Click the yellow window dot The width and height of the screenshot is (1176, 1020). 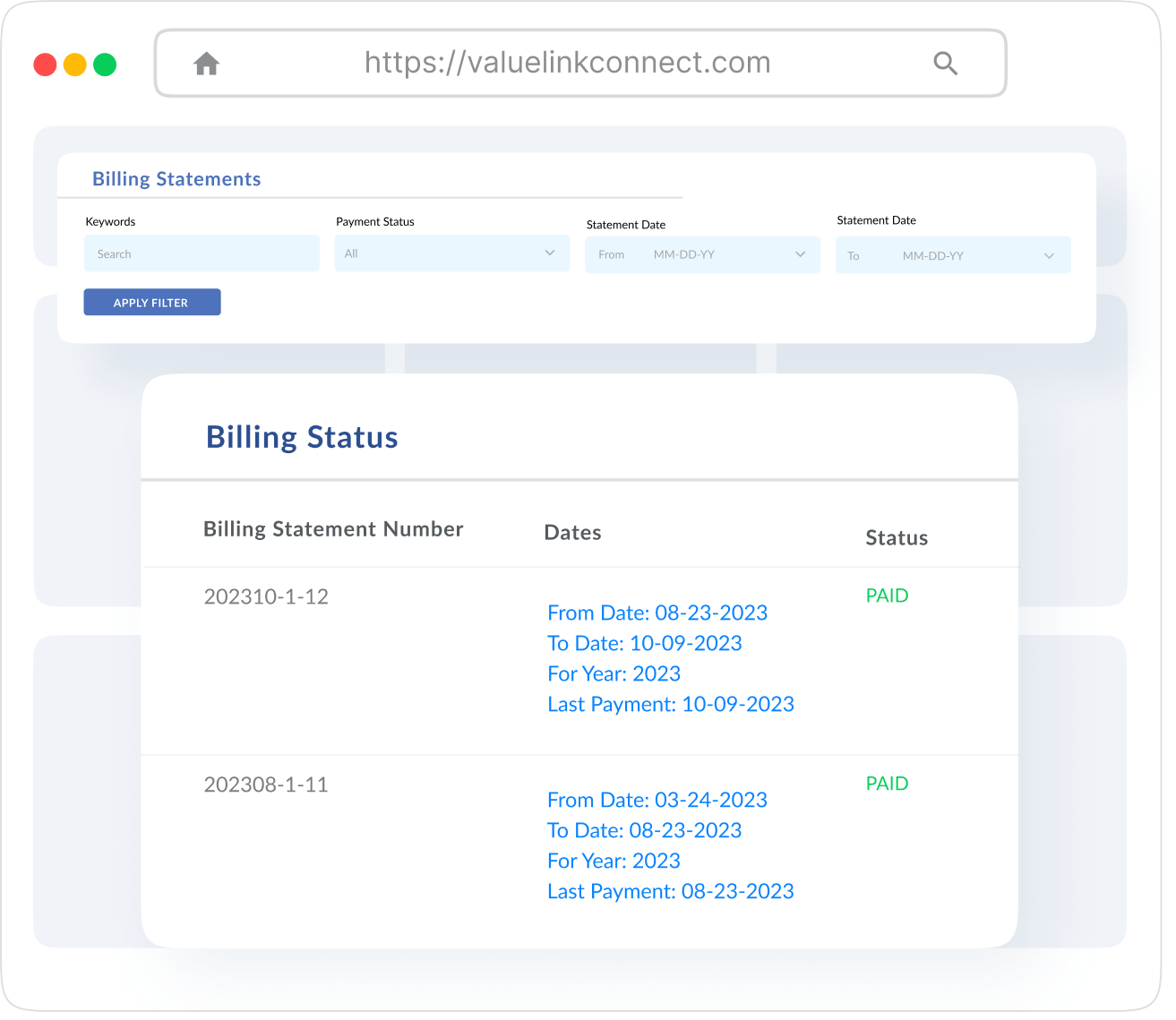point(75,64)
